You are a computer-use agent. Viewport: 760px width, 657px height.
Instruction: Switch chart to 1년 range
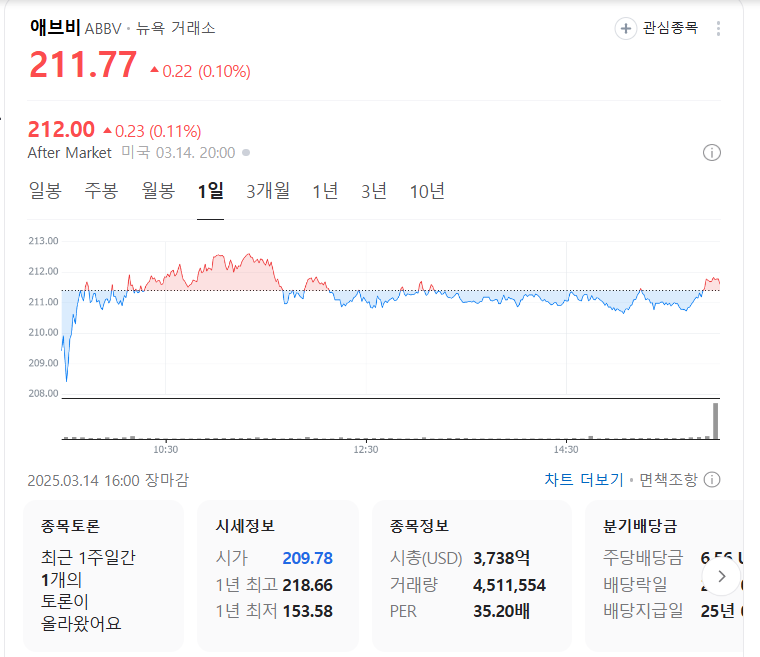(x=325, y=191)
